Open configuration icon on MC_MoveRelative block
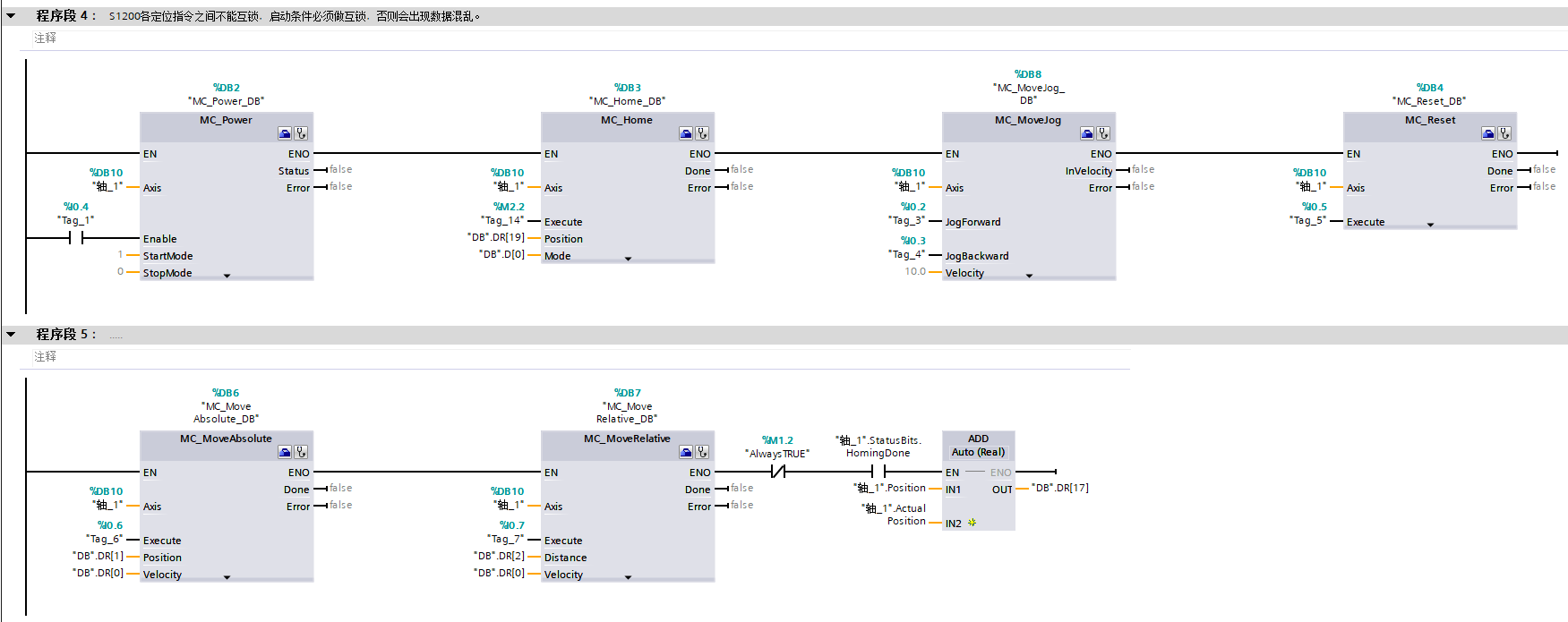1568x622 pixels. [686, 452]
